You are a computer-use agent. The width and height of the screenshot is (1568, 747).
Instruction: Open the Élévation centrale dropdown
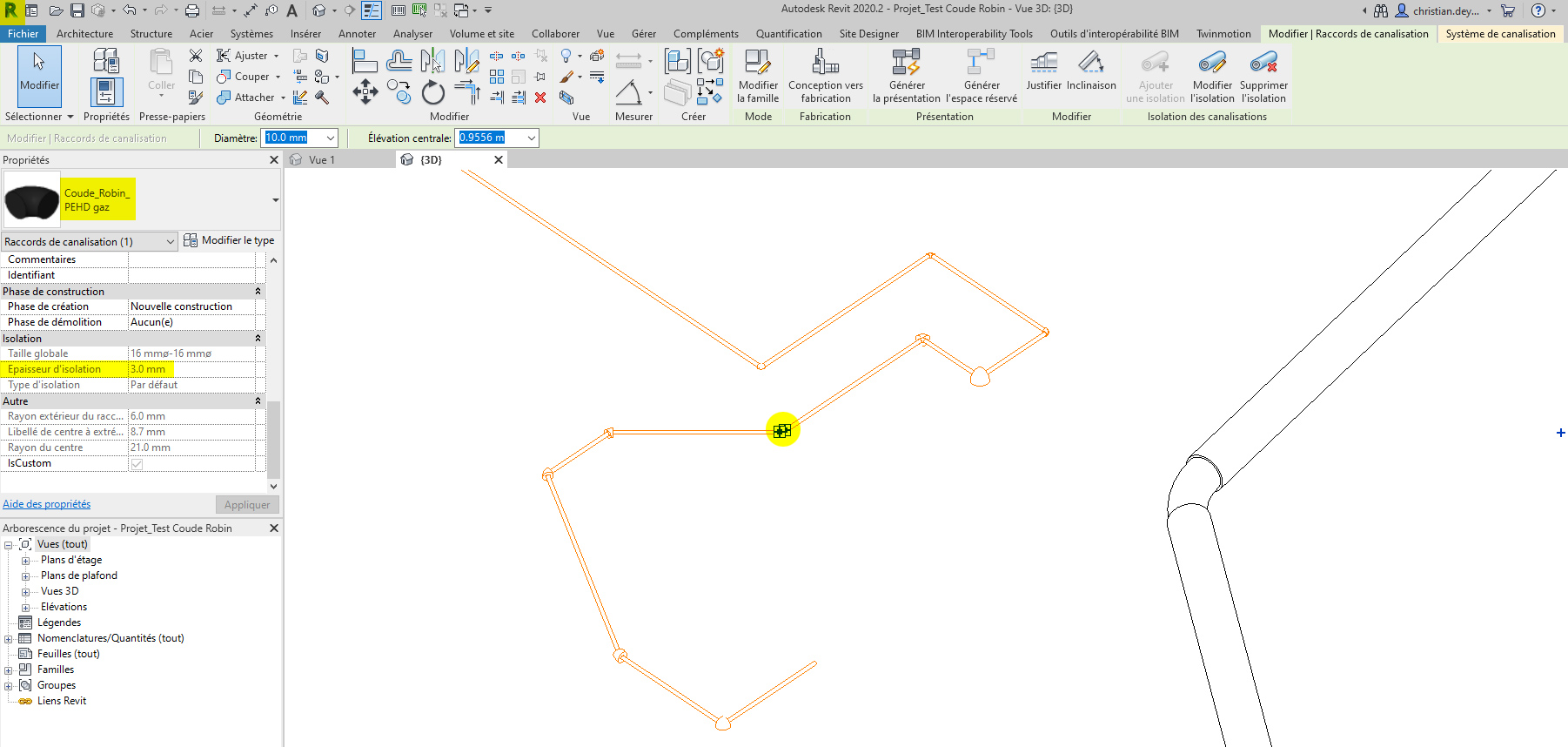531,138
